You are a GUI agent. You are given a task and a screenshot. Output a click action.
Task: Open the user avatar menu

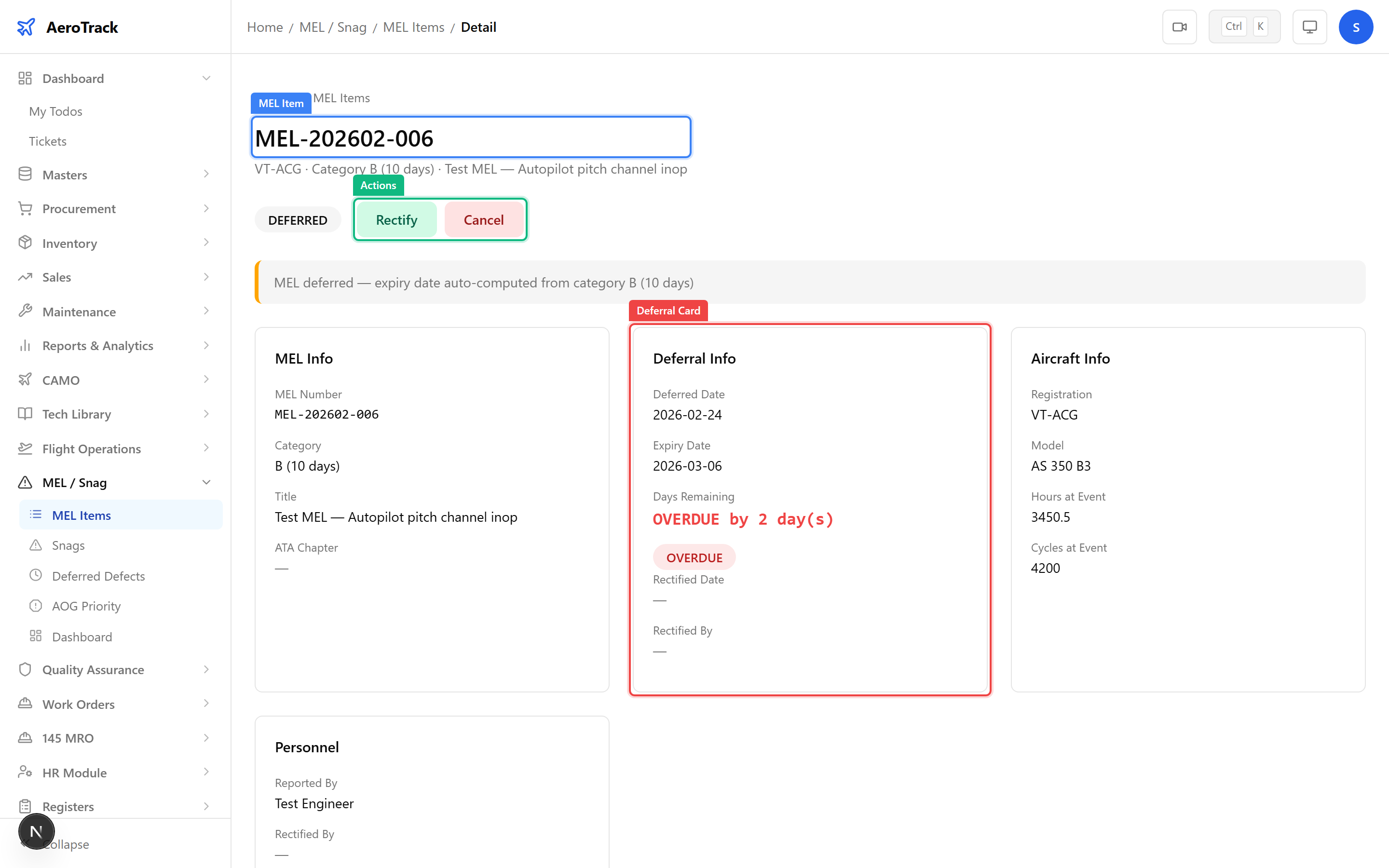[1356, 27]
